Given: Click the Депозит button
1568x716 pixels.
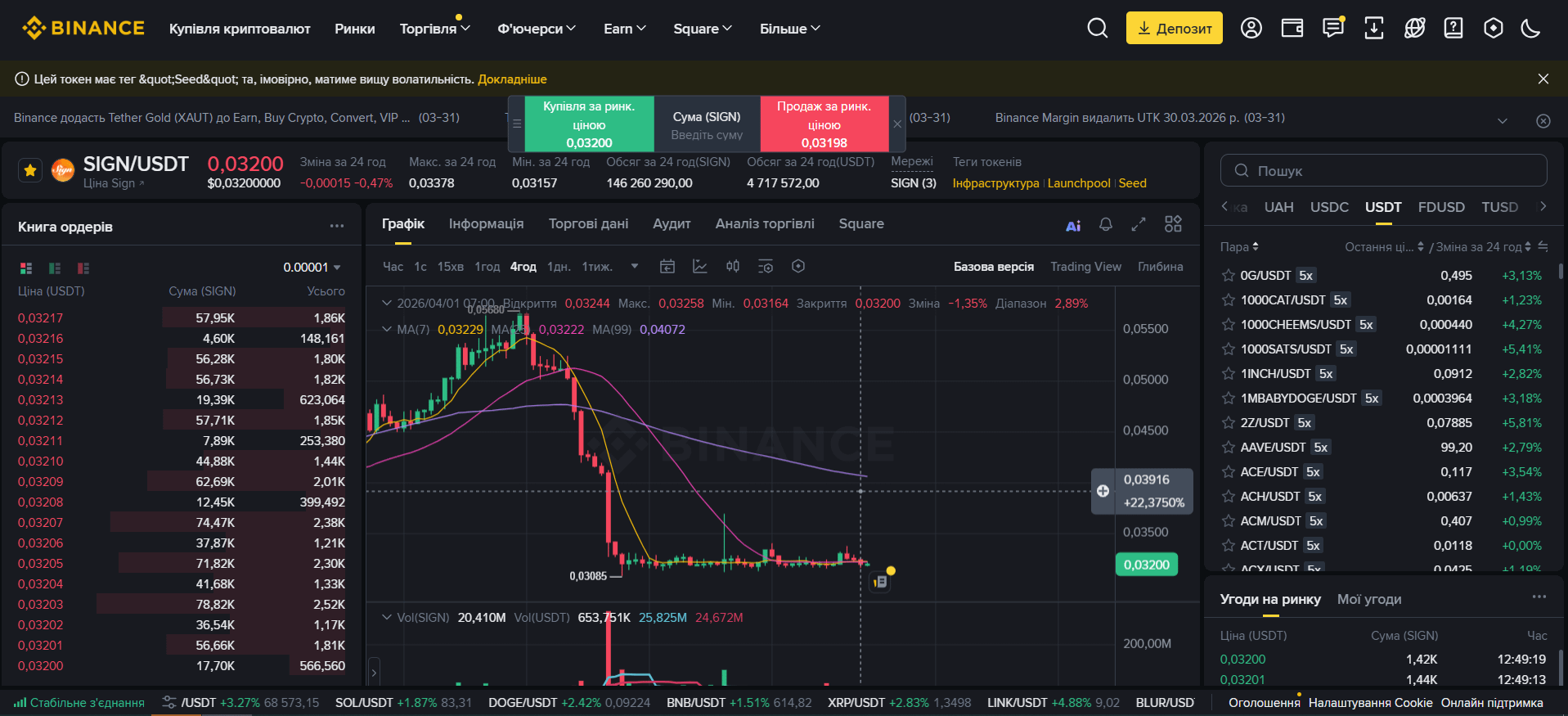Looking at the screenshot, I should click(1175, 28).
